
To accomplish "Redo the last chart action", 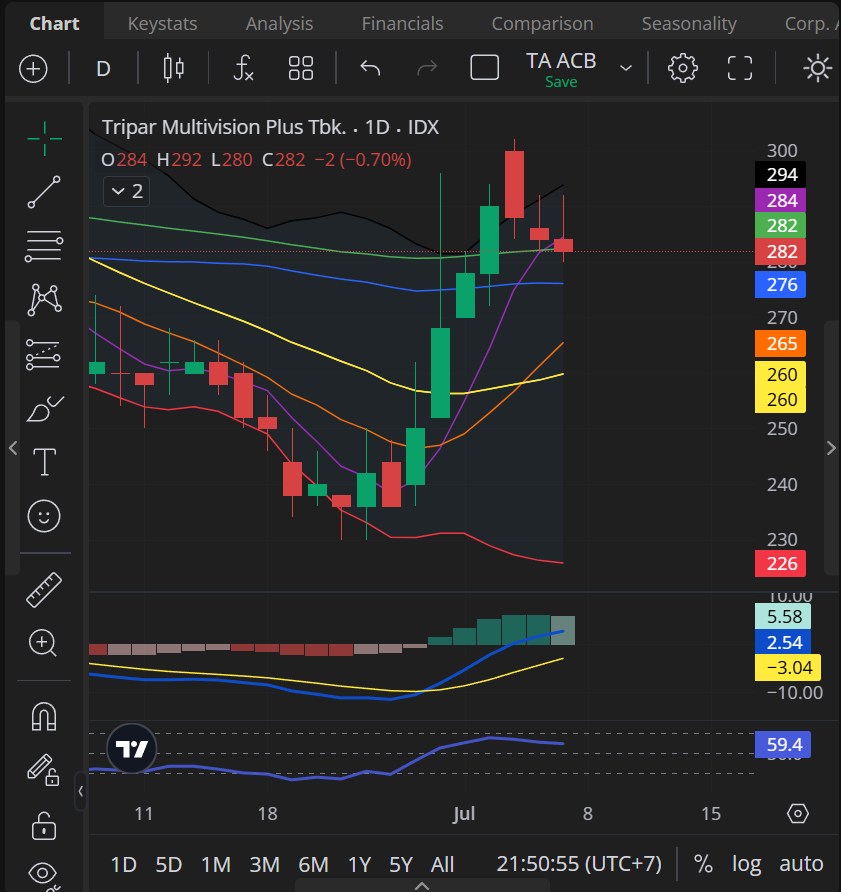I will tap(427, 69).
